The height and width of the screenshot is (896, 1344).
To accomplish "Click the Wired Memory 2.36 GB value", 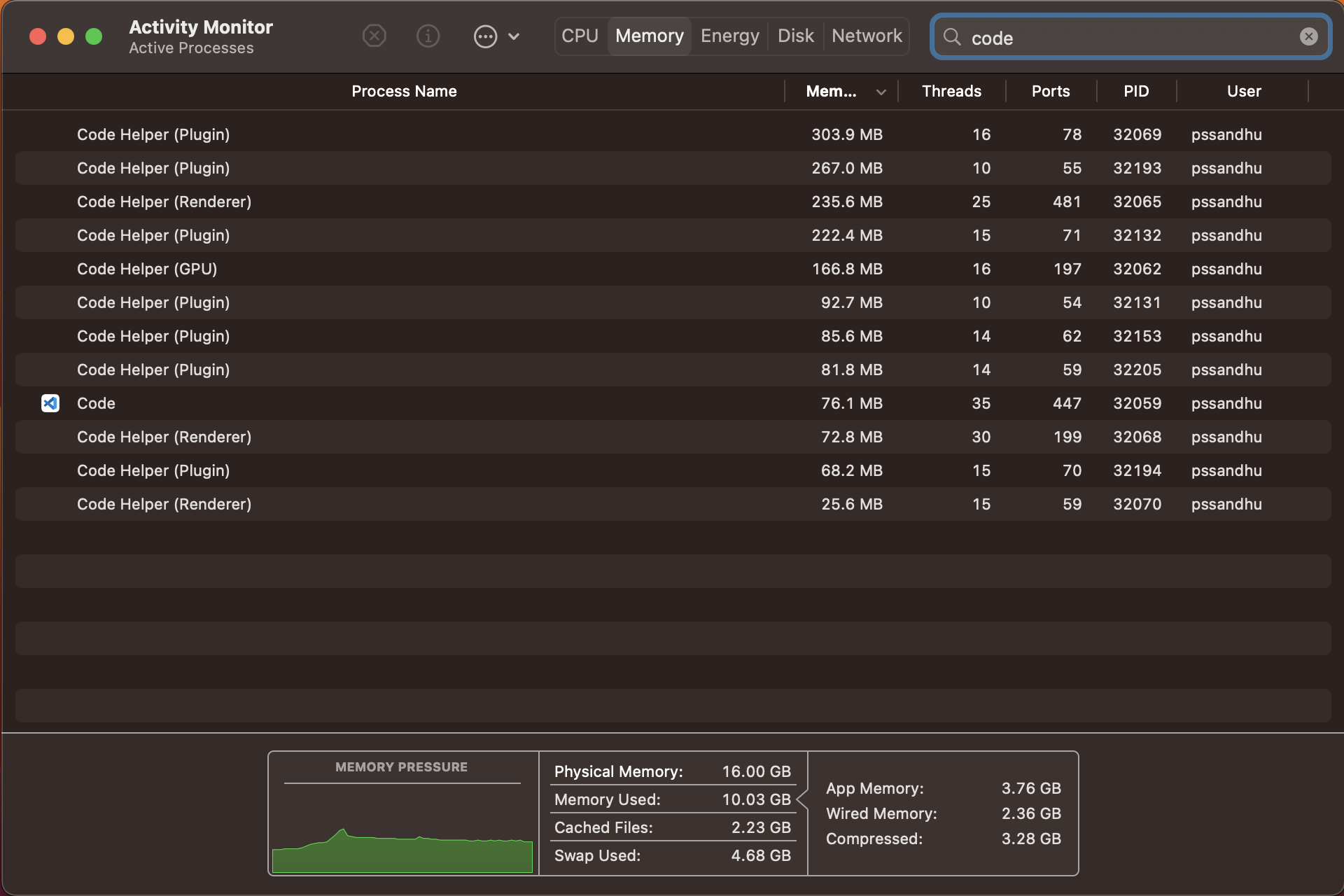I will [1031, 813].
